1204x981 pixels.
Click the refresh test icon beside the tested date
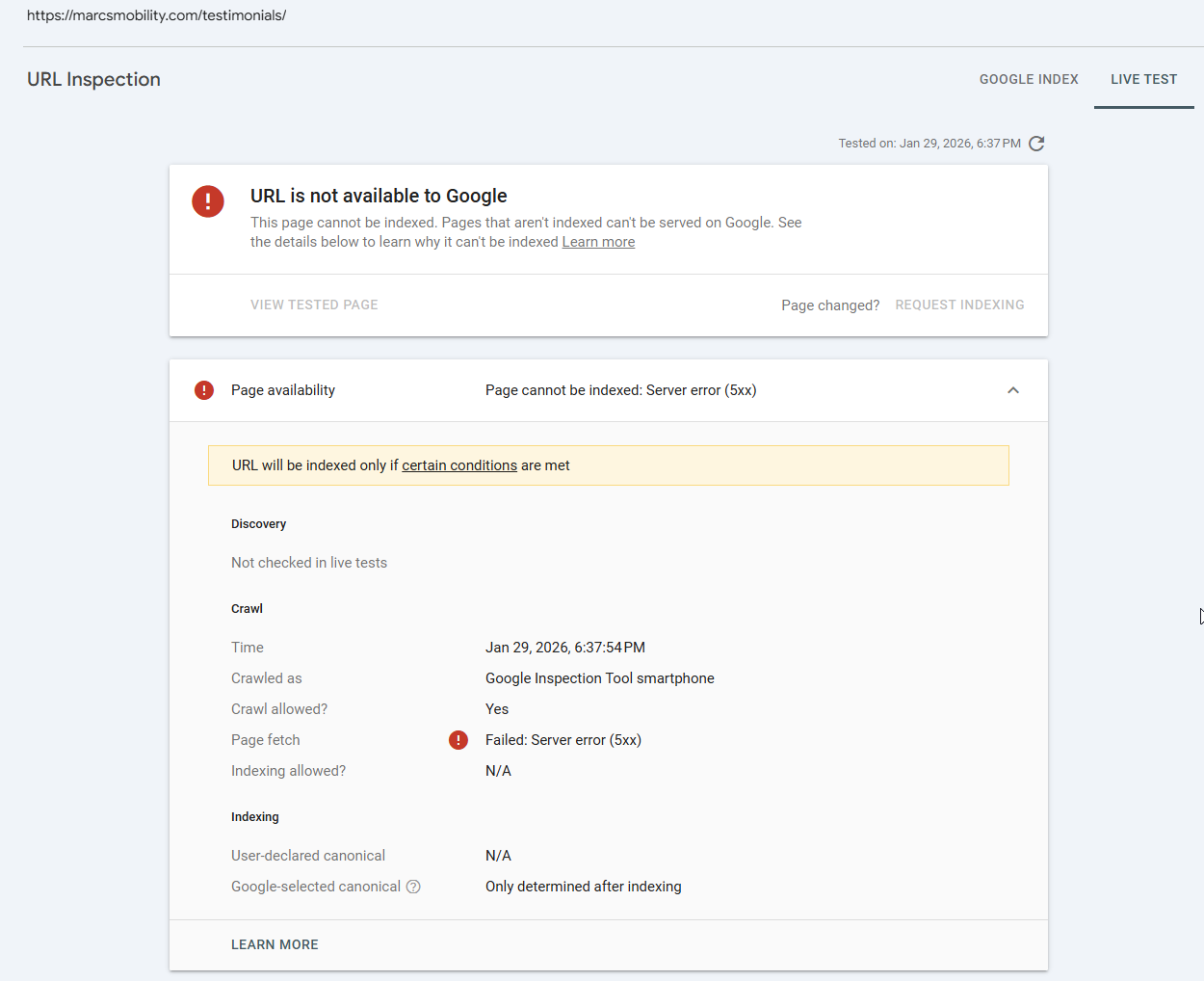(x=1036, y=144)
